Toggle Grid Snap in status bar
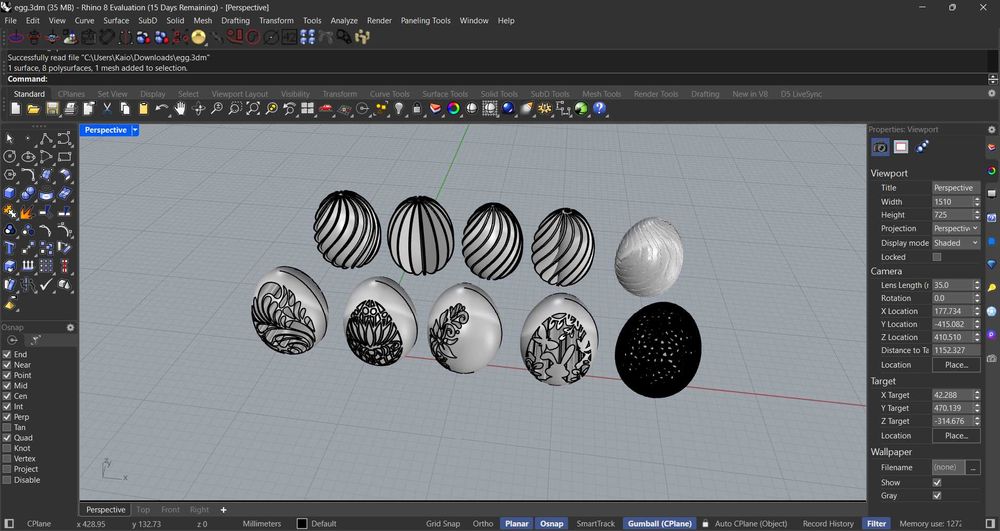 pyautogui.click(x=443, y=524)
